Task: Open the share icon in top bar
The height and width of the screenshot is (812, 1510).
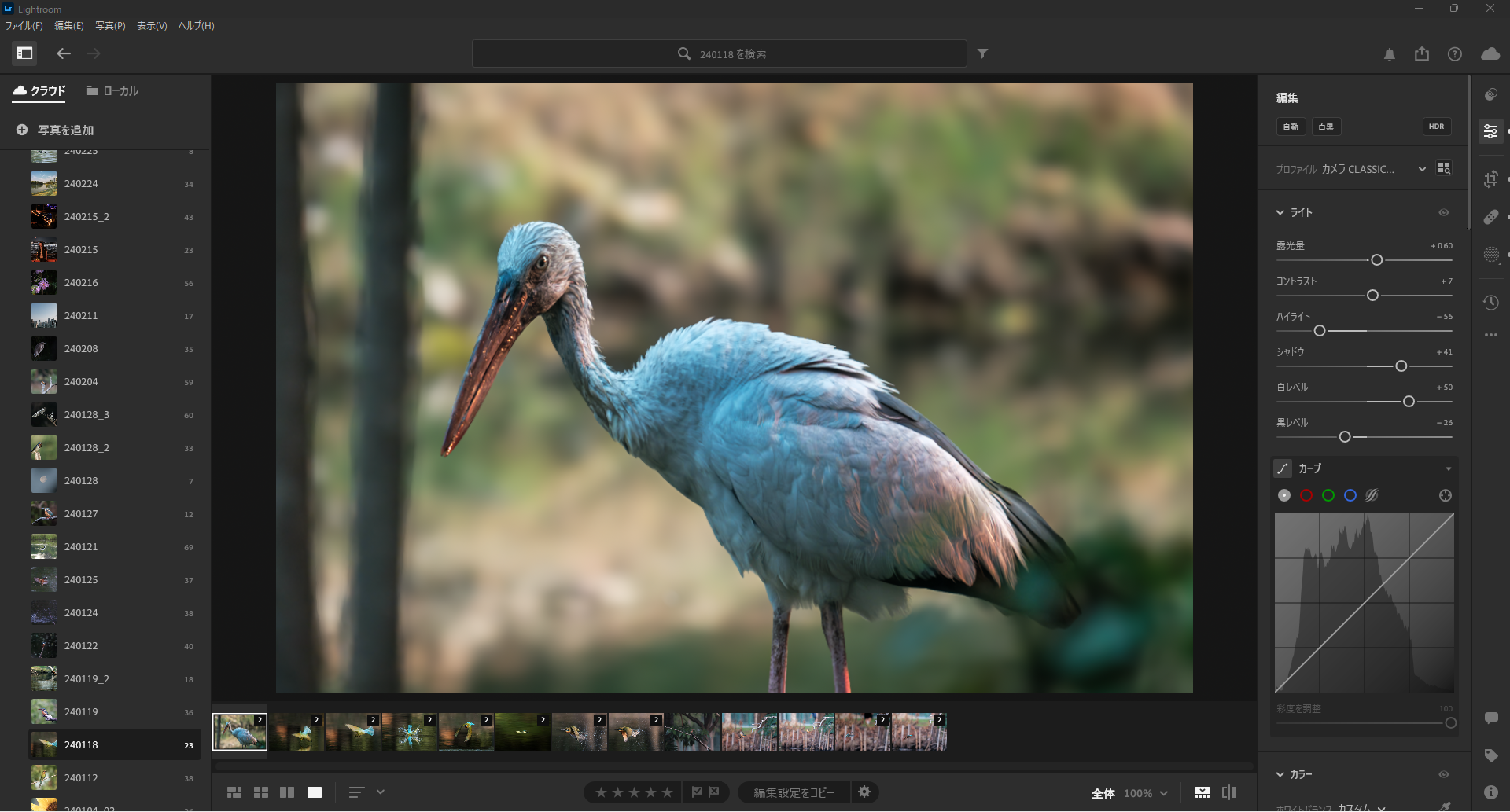Action: click(x=1422, y=53)
